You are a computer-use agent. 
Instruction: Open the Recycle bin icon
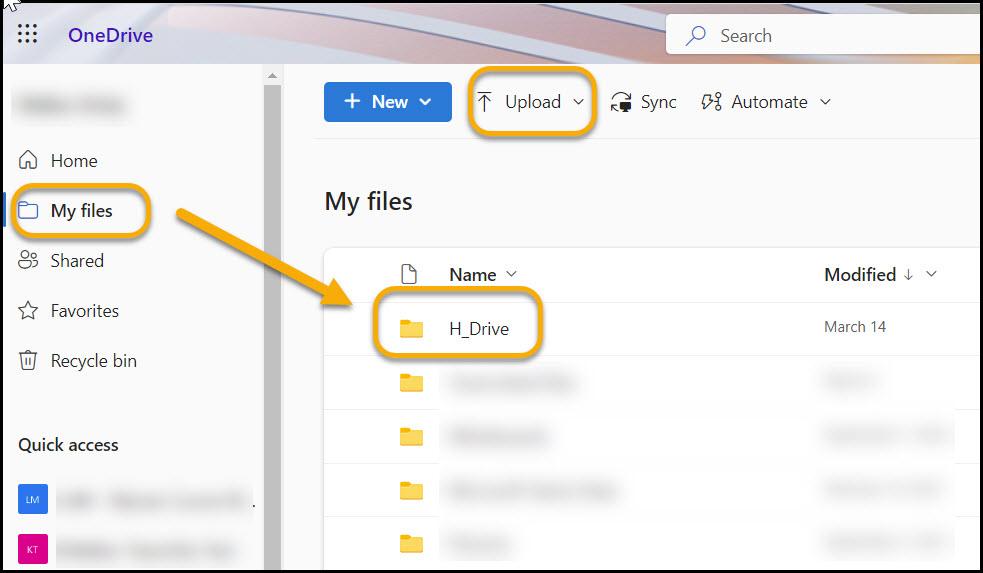point(29,361)
